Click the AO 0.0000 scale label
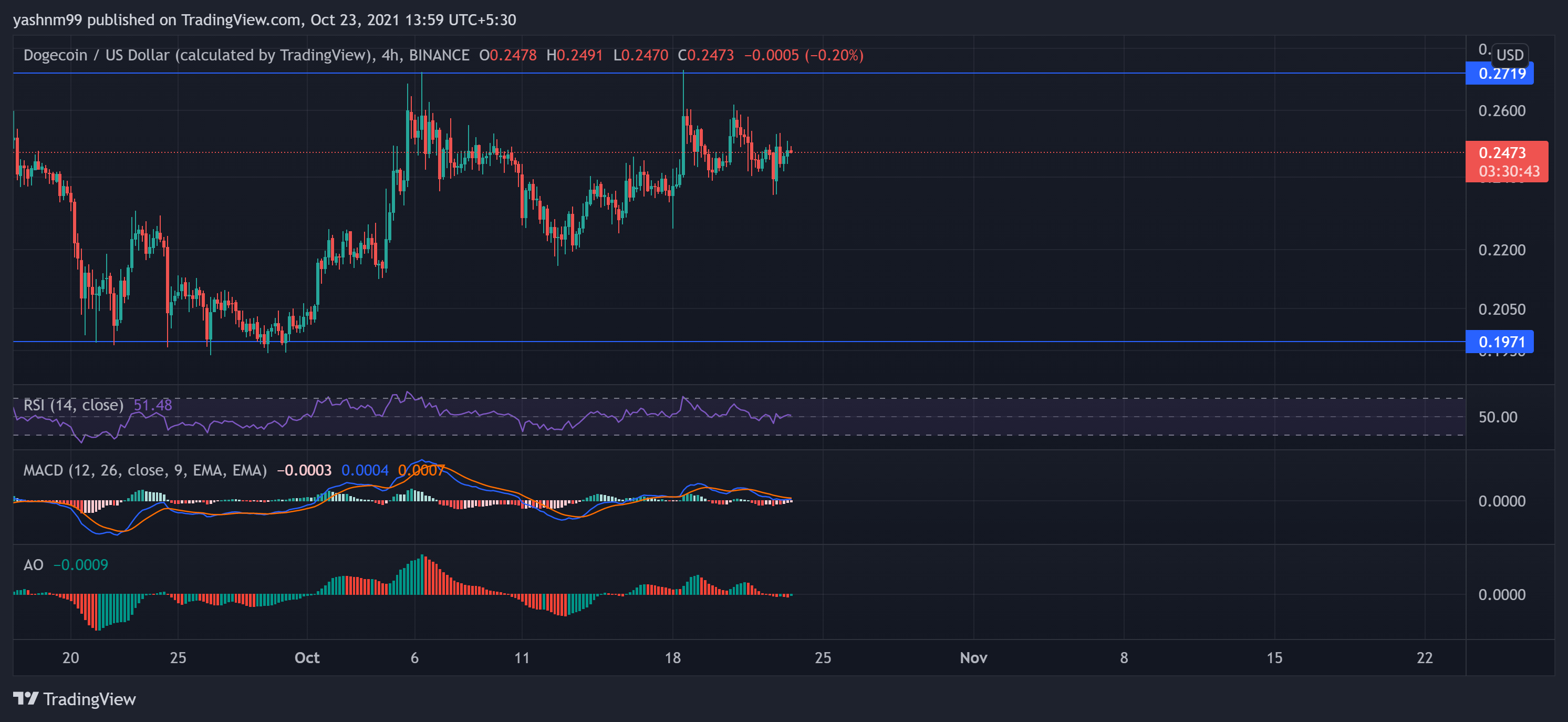Image resolution: width=1568 pixels, height=722 pixels. coord(1502,595)
